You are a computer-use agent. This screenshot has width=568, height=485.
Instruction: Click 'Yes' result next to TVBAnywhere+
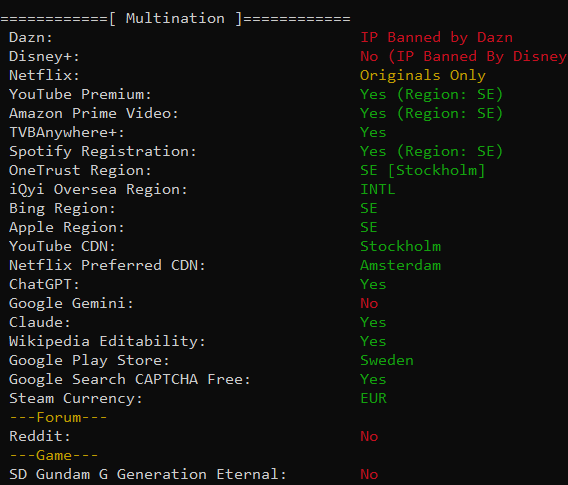[x=373, y=132]
